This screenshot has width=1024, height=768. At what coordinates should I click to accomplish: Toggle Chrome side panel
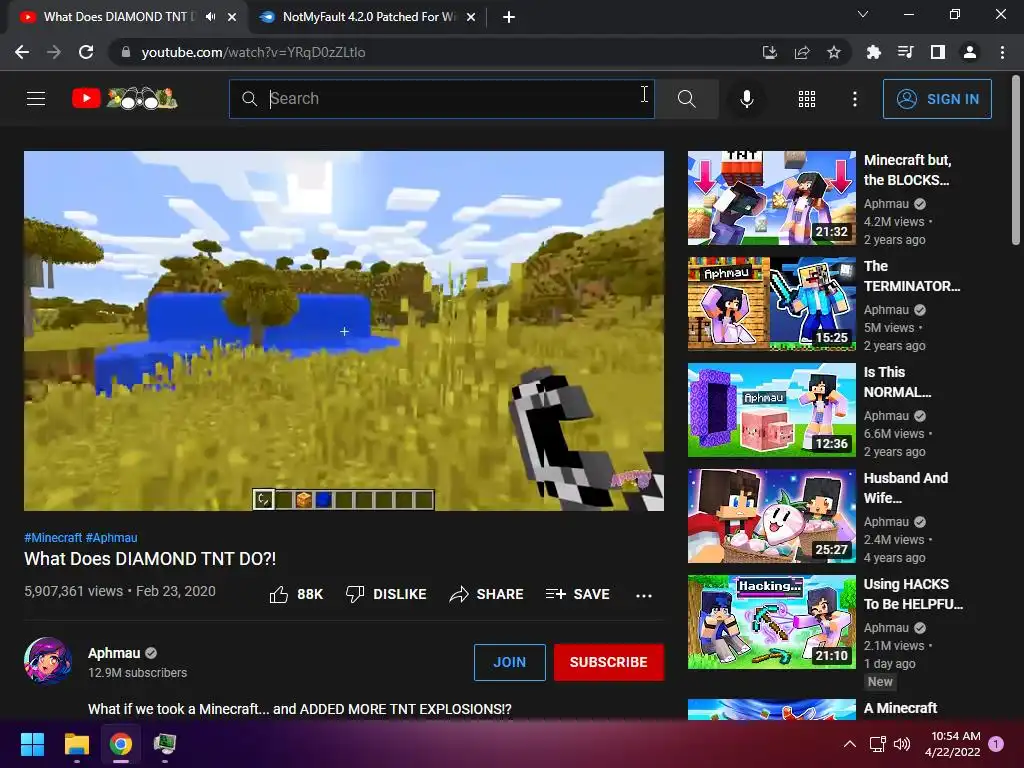tap(938, 52)
